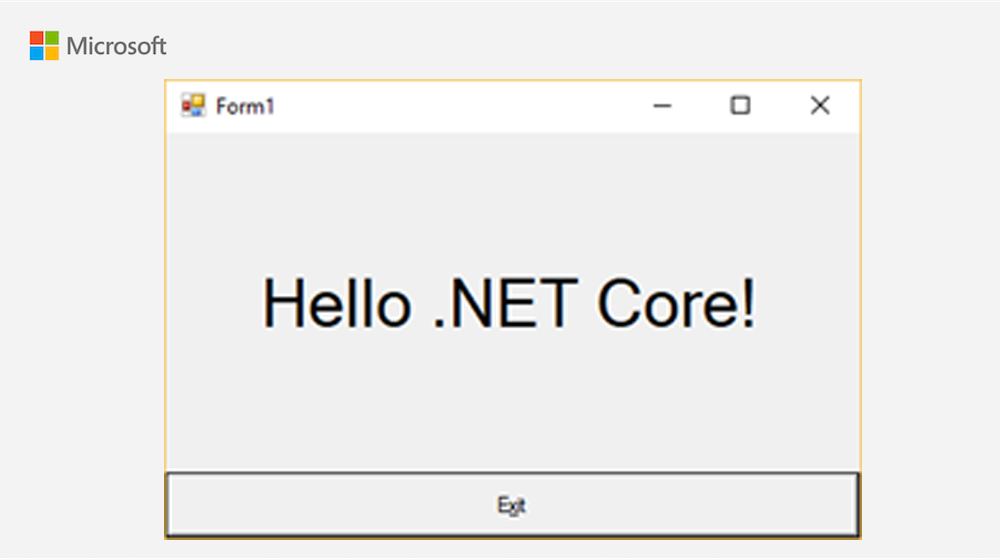The height and width of the screenshot is (560, 1000).
Task: Open the Form1 system menu icon
Action: point(193,105)
